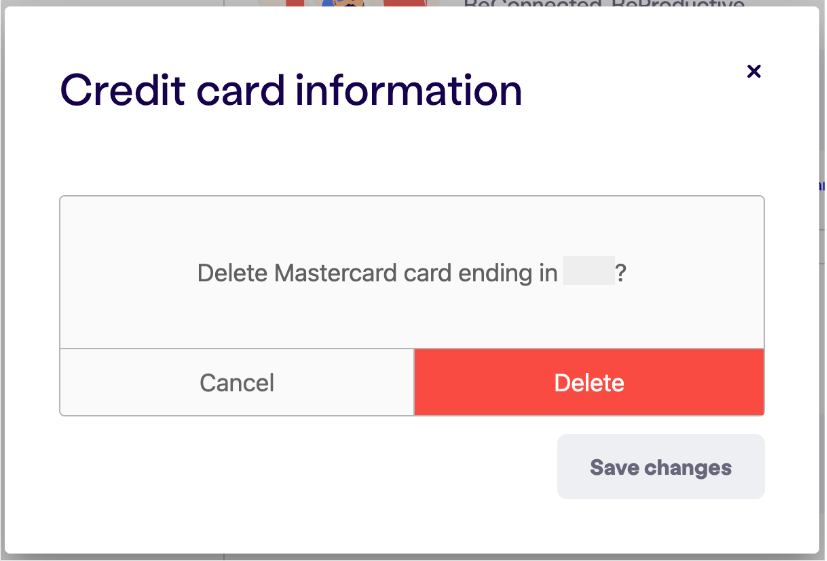Click the word 'information' in dialog title

[409, 91]
